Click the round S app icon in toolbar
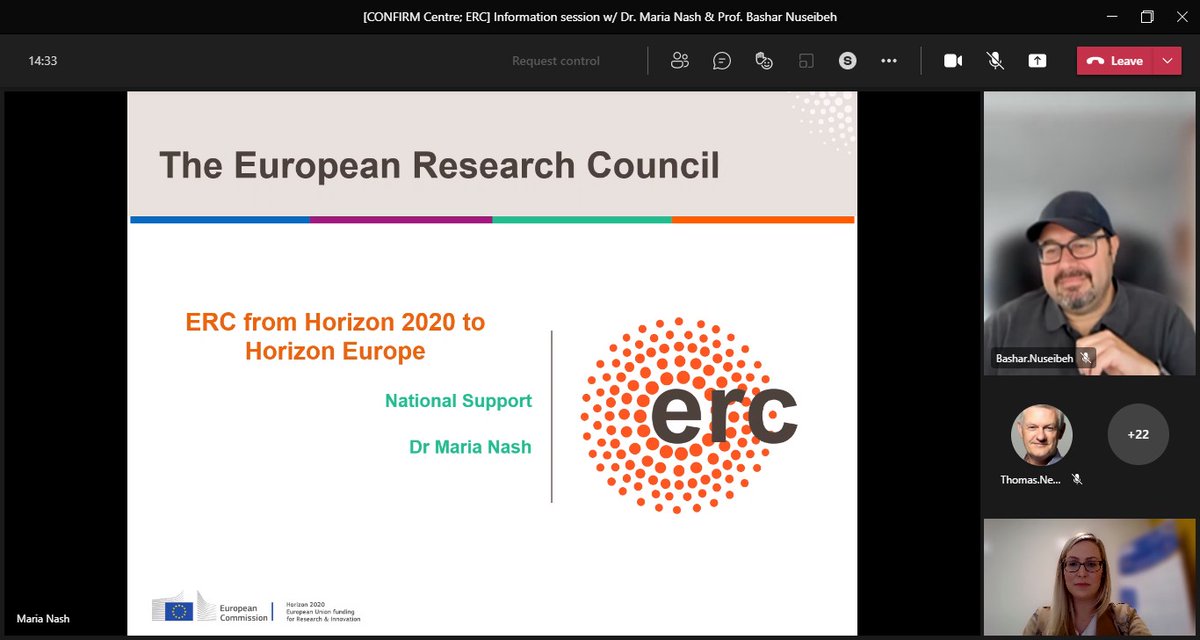This screenshot has height=640, width=1200. pos(848,61)
